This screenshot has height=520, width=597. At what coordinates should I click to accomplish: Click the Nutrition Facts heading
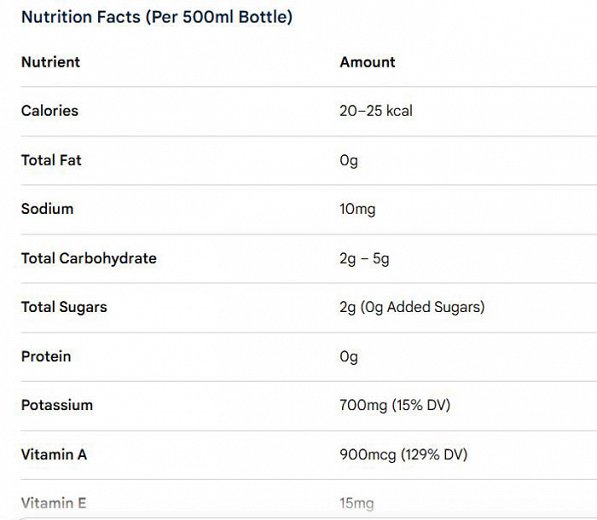tap(157, 17)
